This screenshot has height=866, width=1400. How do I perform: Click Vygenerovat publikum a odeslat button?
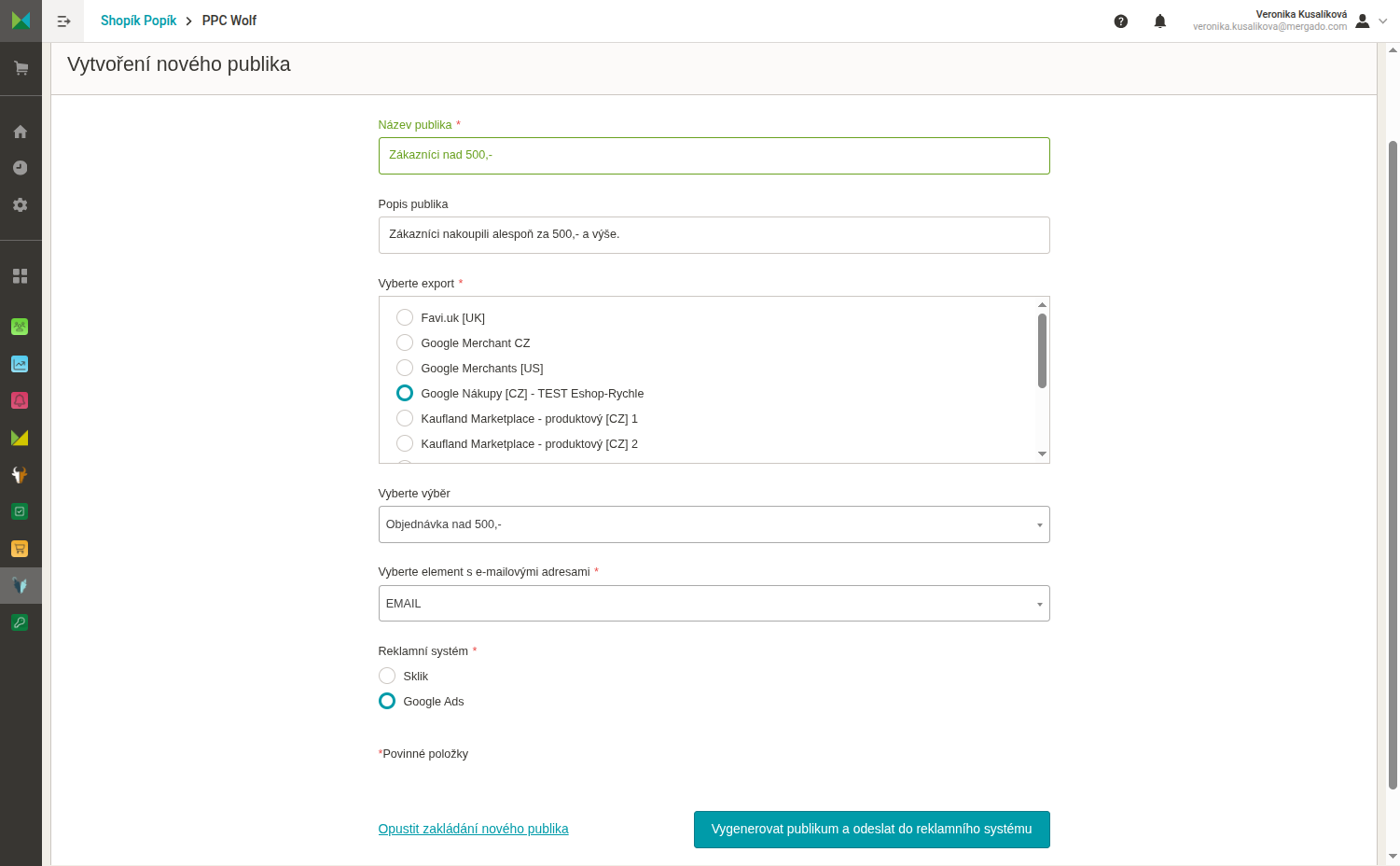(x=871, y=830)
